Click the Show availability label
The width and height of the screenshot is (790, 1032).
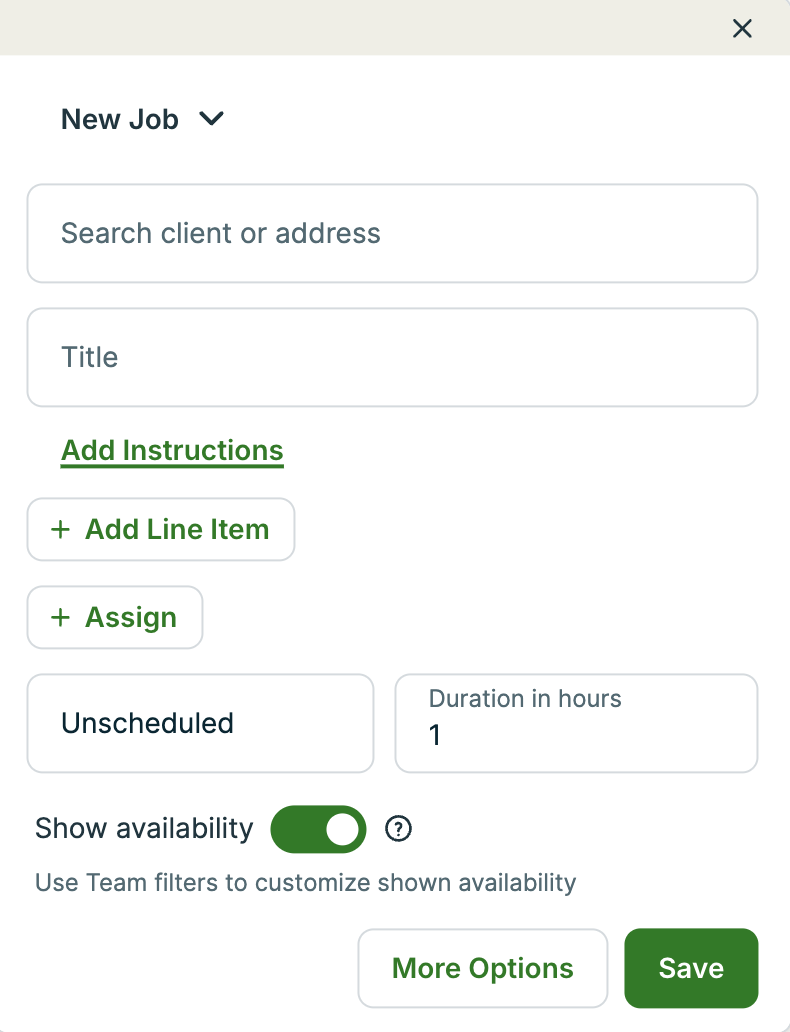click(x=144, y=829)
